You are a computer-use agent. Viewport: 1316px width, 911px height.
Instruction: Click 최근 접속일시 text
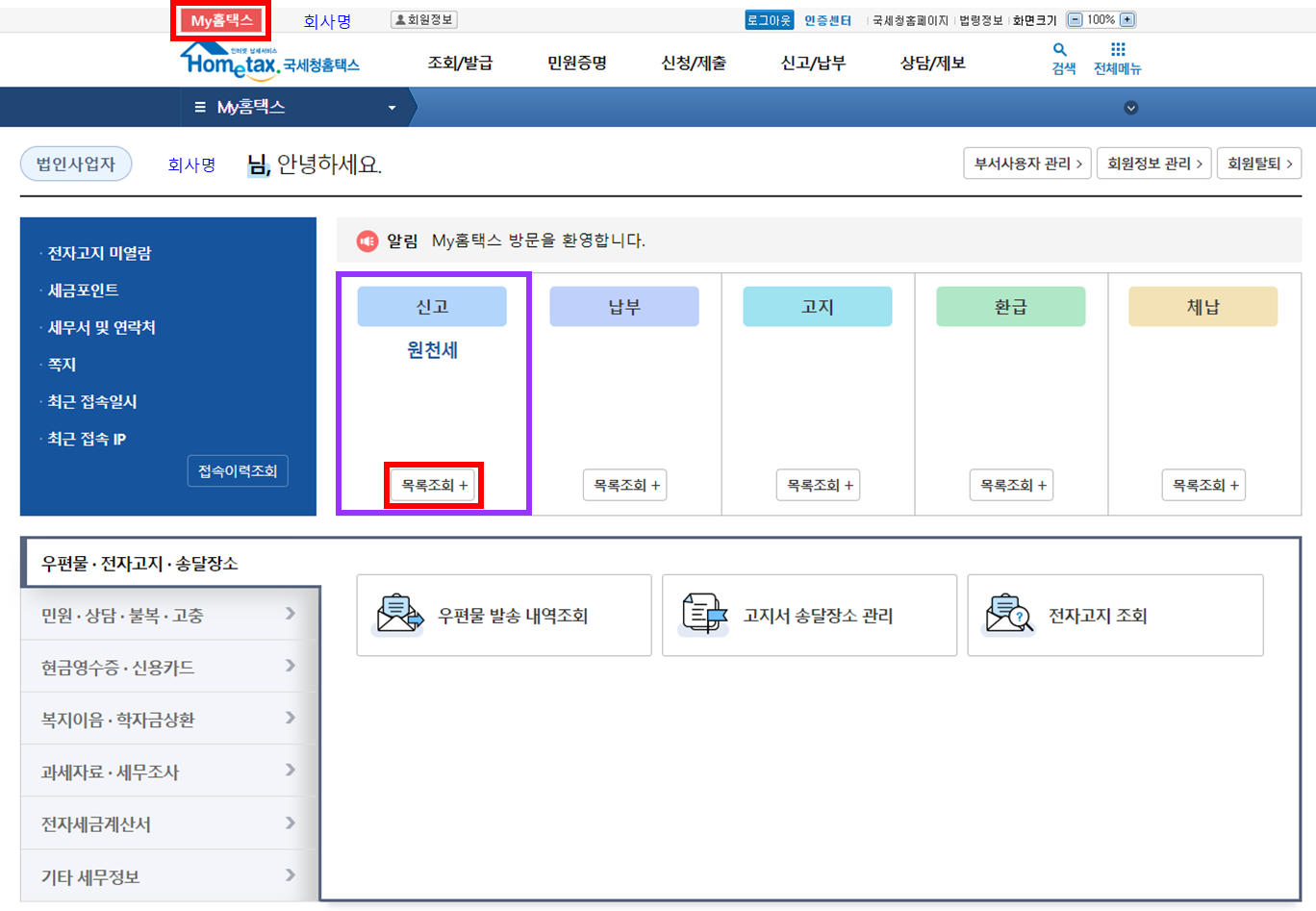click(92, 401)
